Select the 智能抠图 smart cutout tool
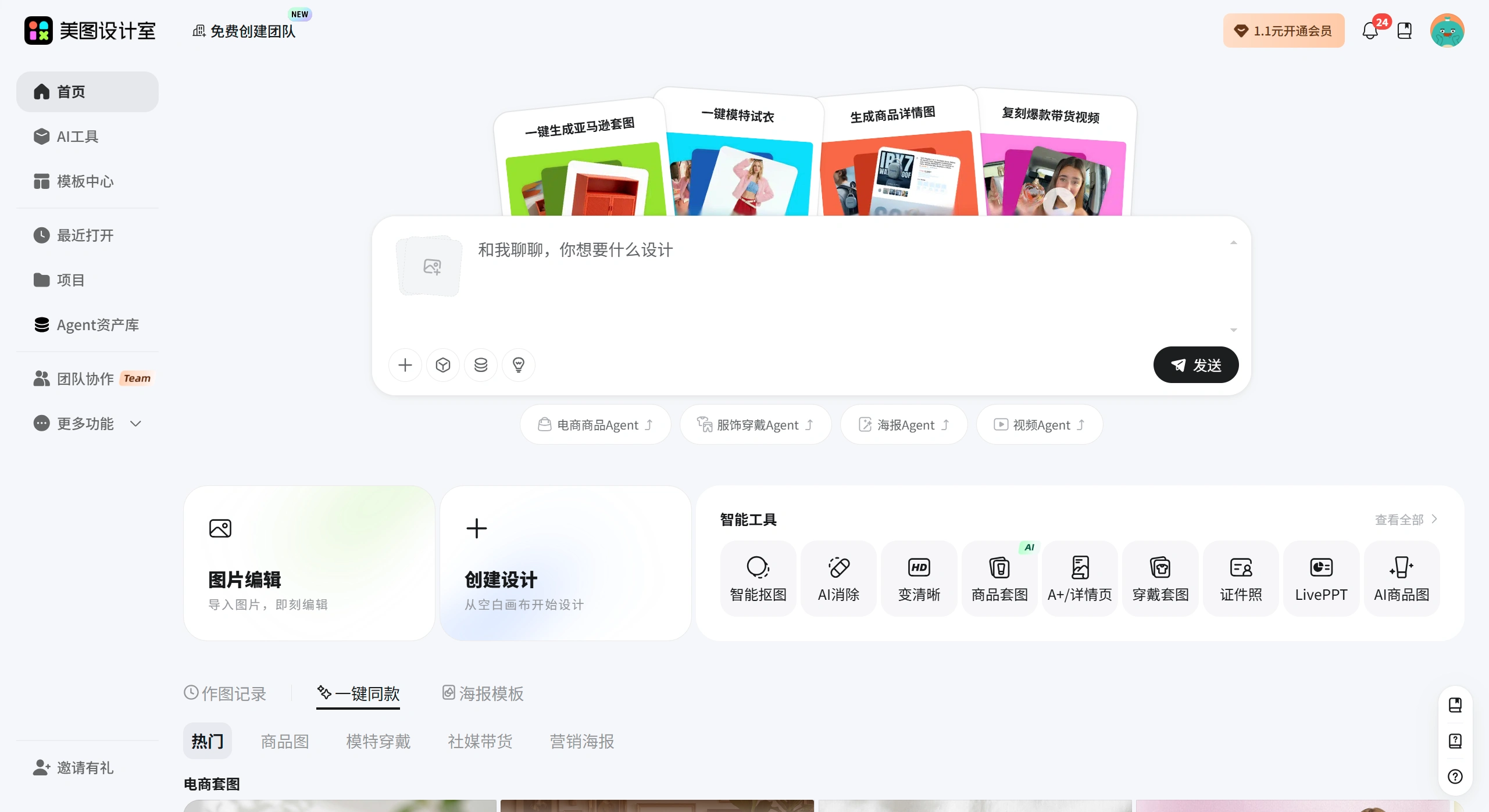 click(x=757, y=578)
